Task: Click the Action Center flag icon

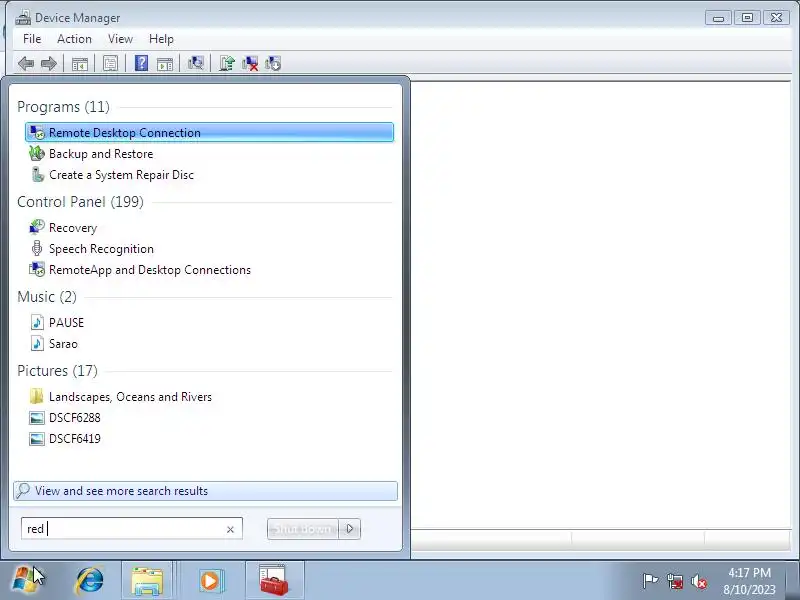Action: pos(650,581)
